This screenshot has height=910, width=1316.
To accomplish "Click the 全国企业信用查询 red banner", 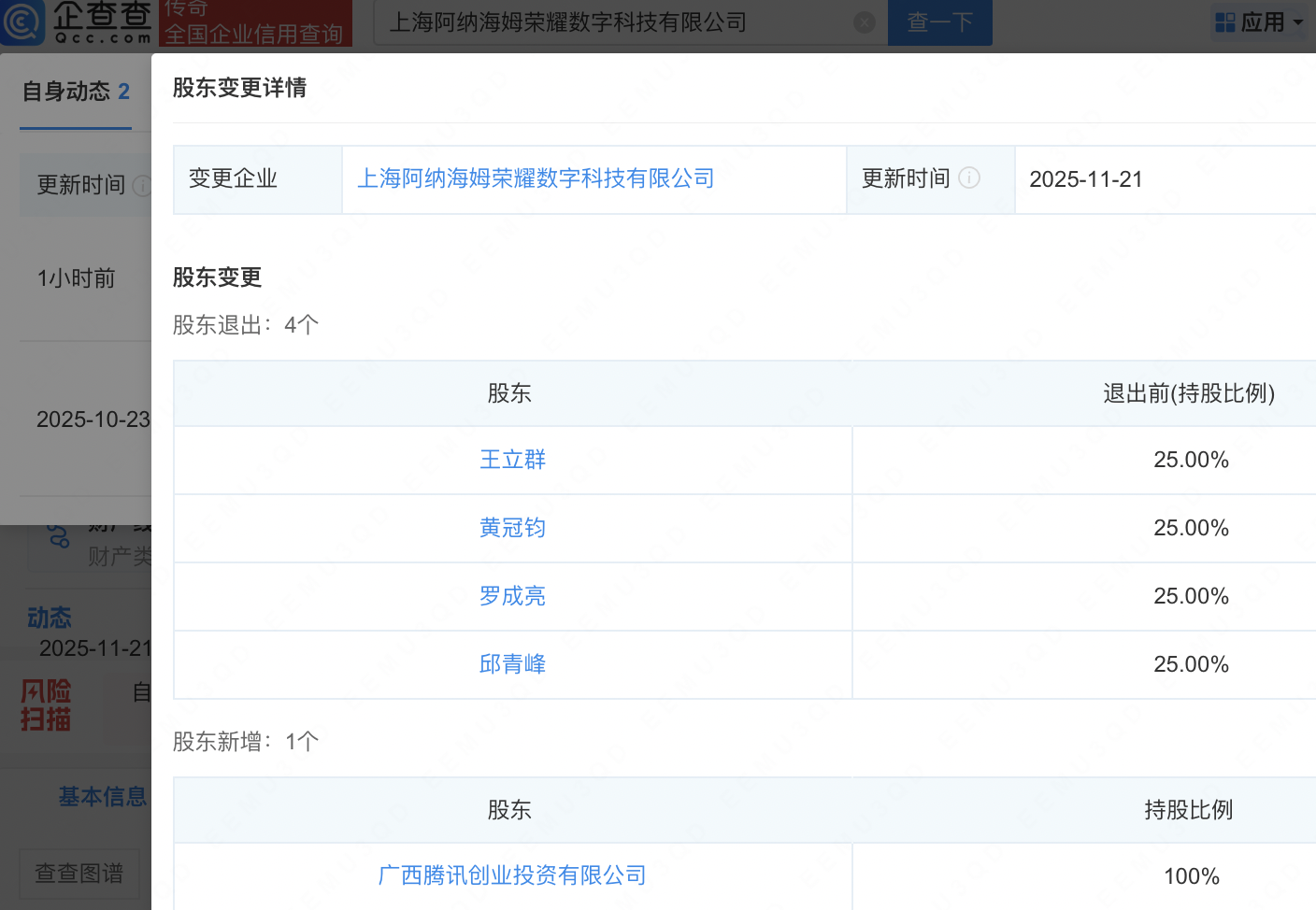I will pyautogui.click(x=254, y=24).
